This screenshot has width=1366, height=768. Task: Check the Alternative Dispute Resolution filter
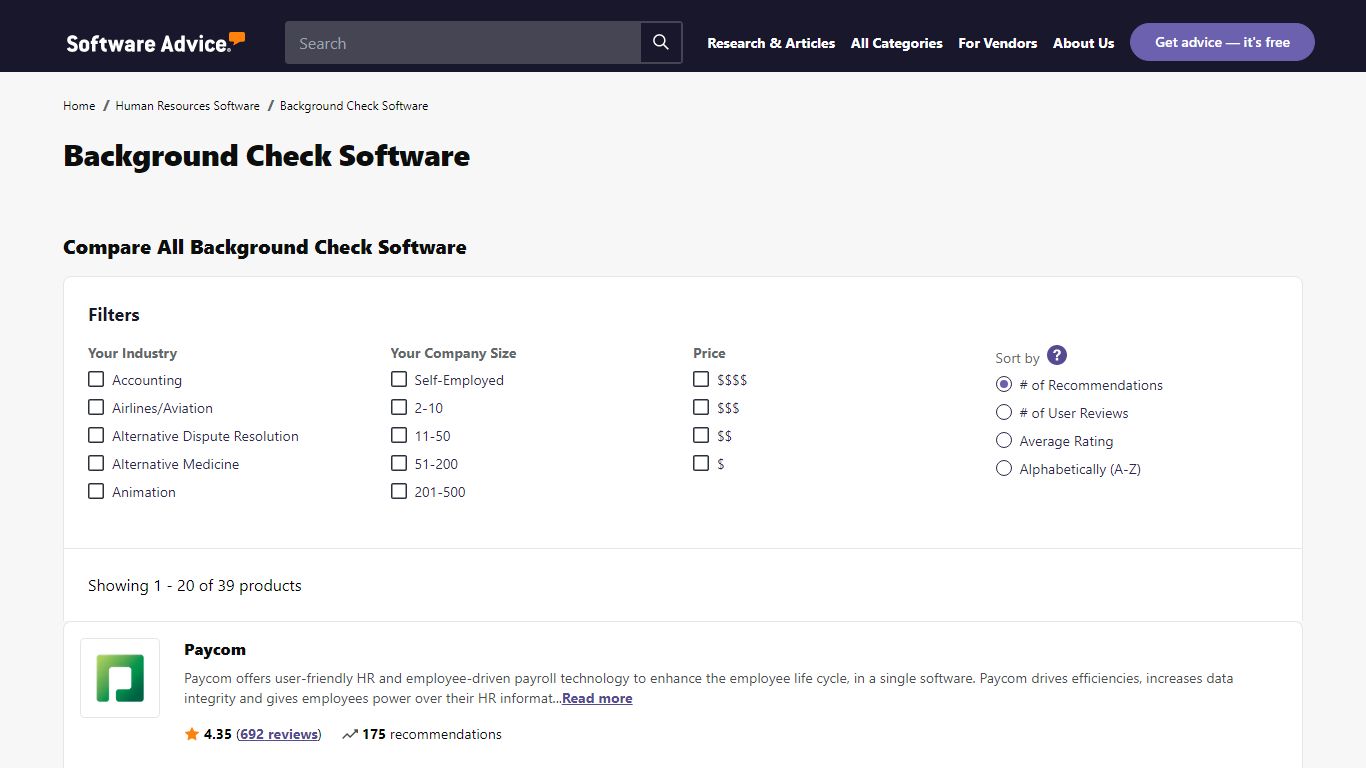(x=96, y=435)
